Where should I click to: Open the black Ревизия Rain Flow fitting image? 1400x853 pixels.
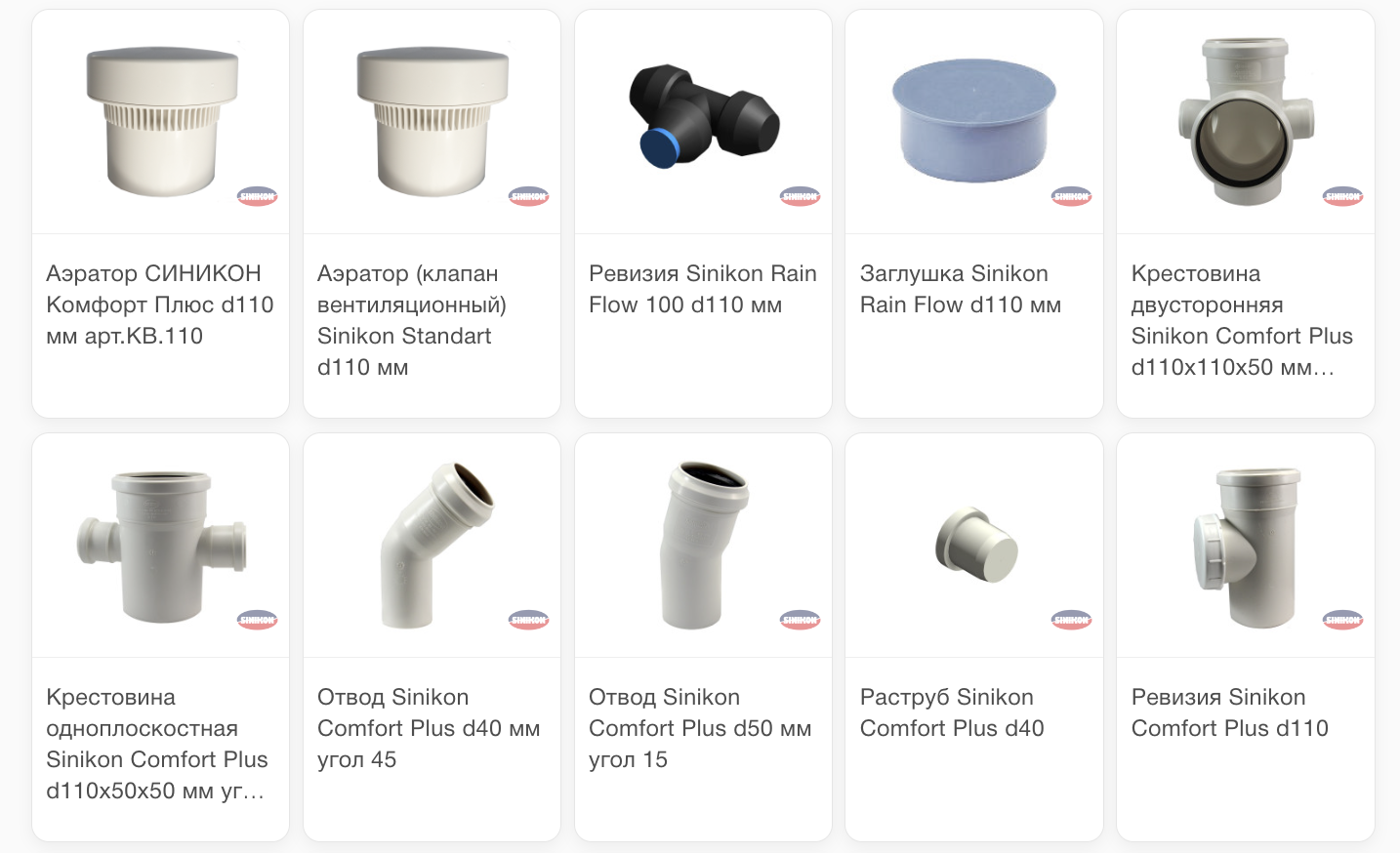(x=704, y=122)
